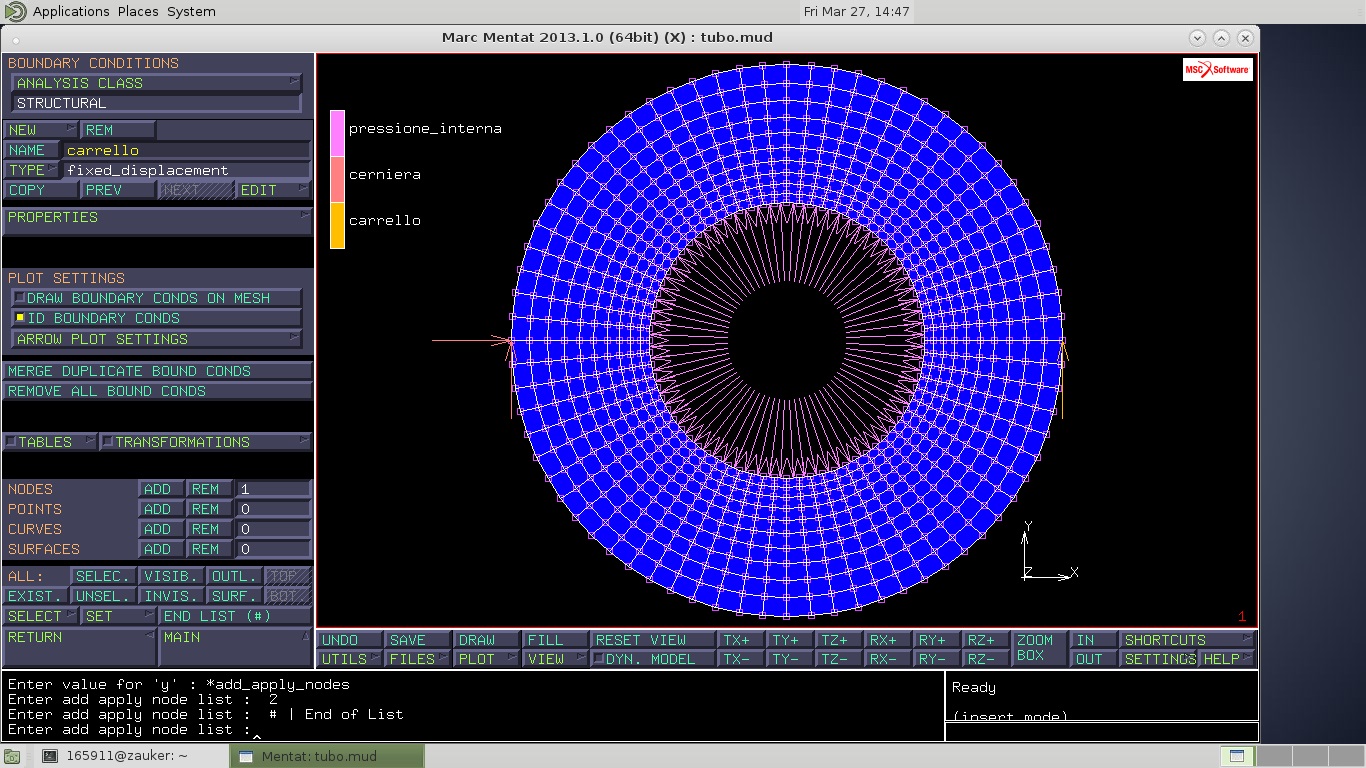1366x768 pixels.
Task: Click ZOOM BOX button
Action: click(1039, 649)
